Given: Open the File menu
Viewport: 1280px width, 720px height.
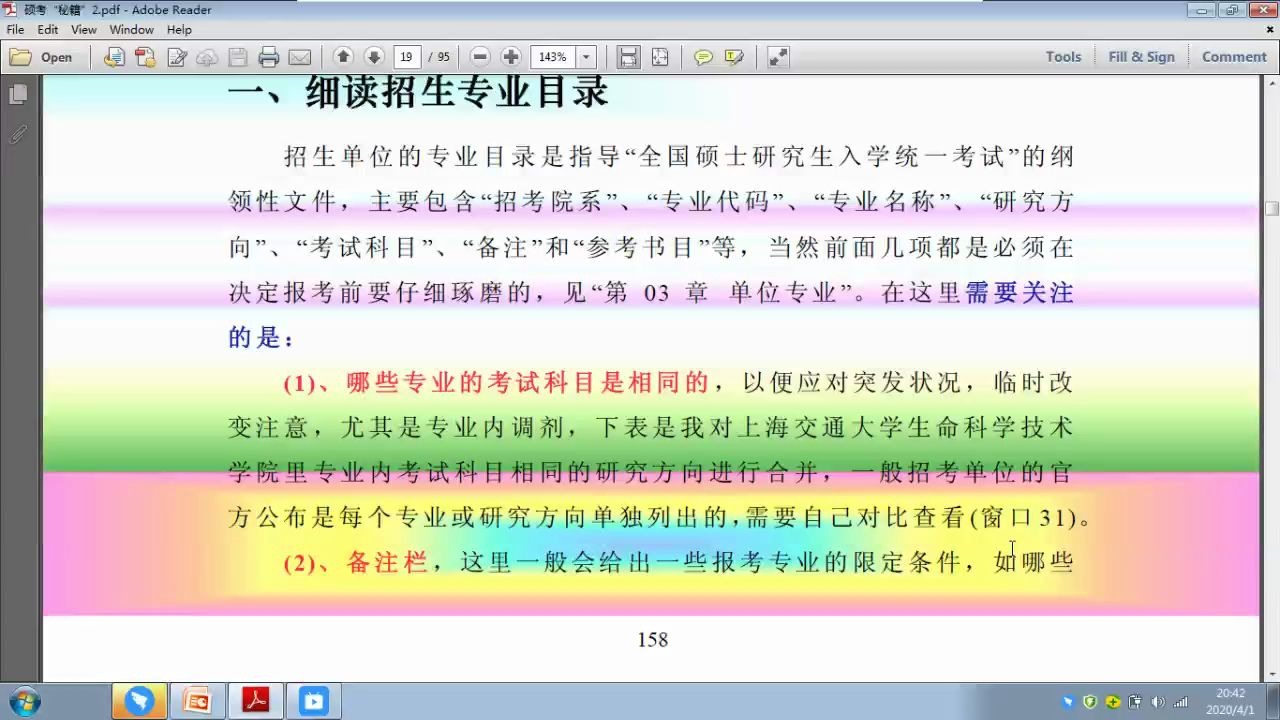Looking at the screenshot, I should click(15, 29).
